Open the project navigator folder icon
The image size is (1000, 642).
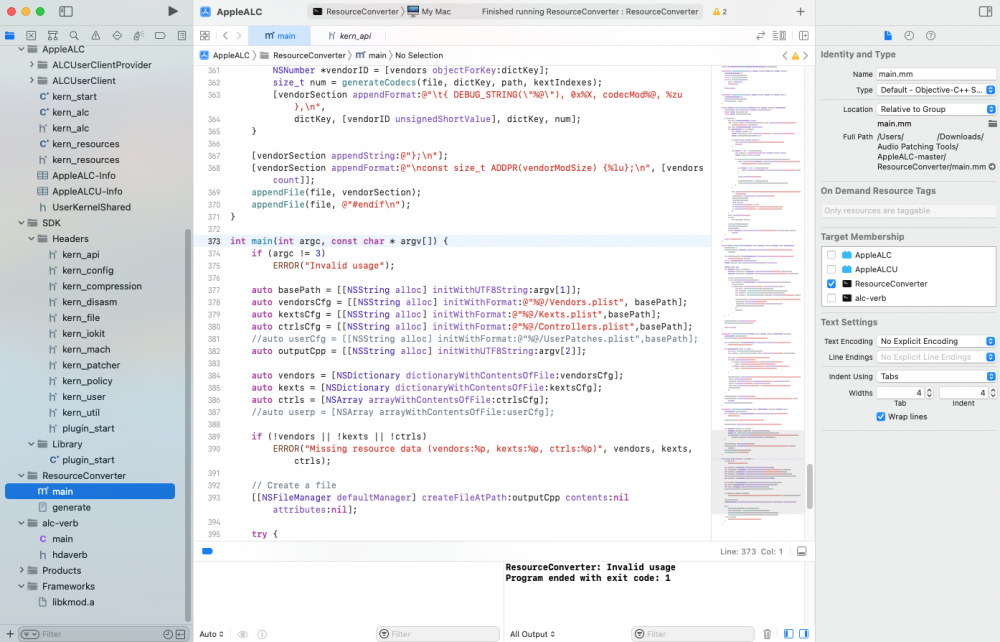(x=10, y=36)
